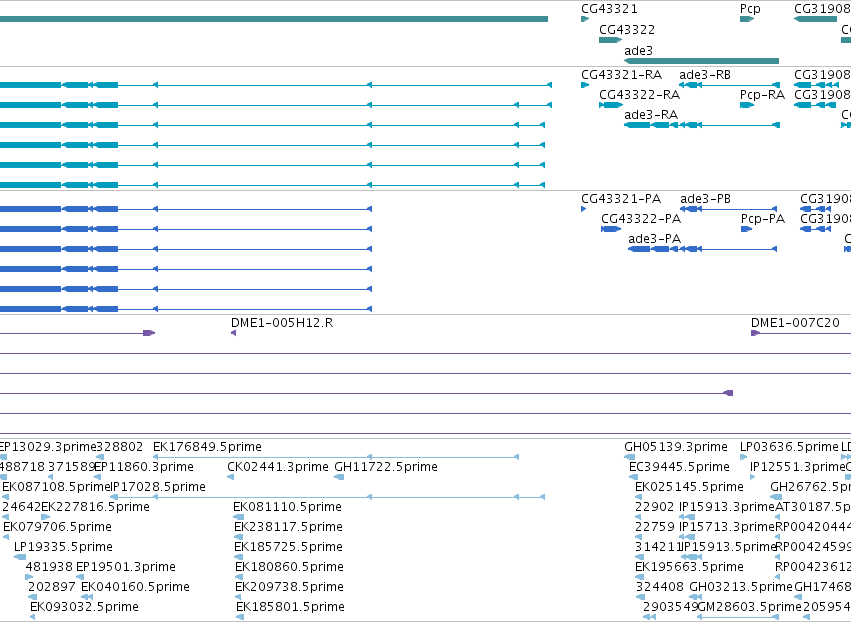The height and width of the screenshot is (622, 851).
Task: Click the LP03636.5prime EST label
Action: [789, 447]
